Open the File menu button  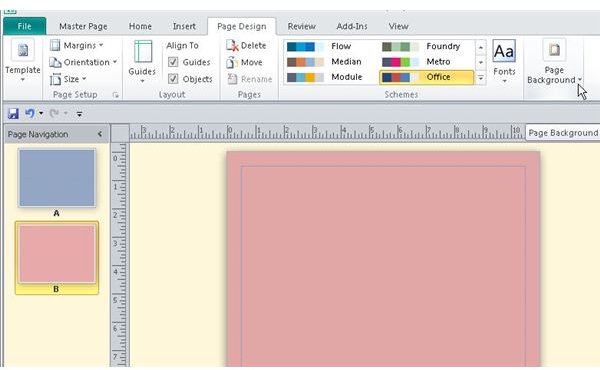24,26
